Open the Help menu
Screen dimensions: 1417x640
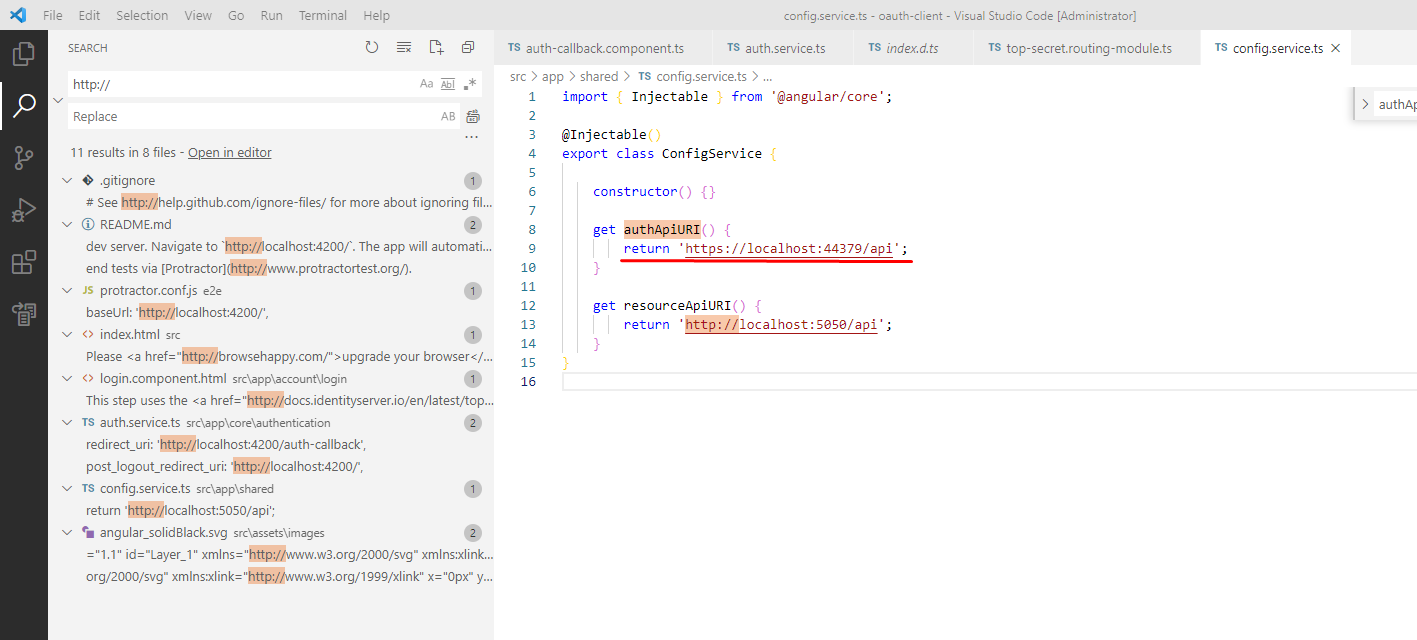(377, 15)
